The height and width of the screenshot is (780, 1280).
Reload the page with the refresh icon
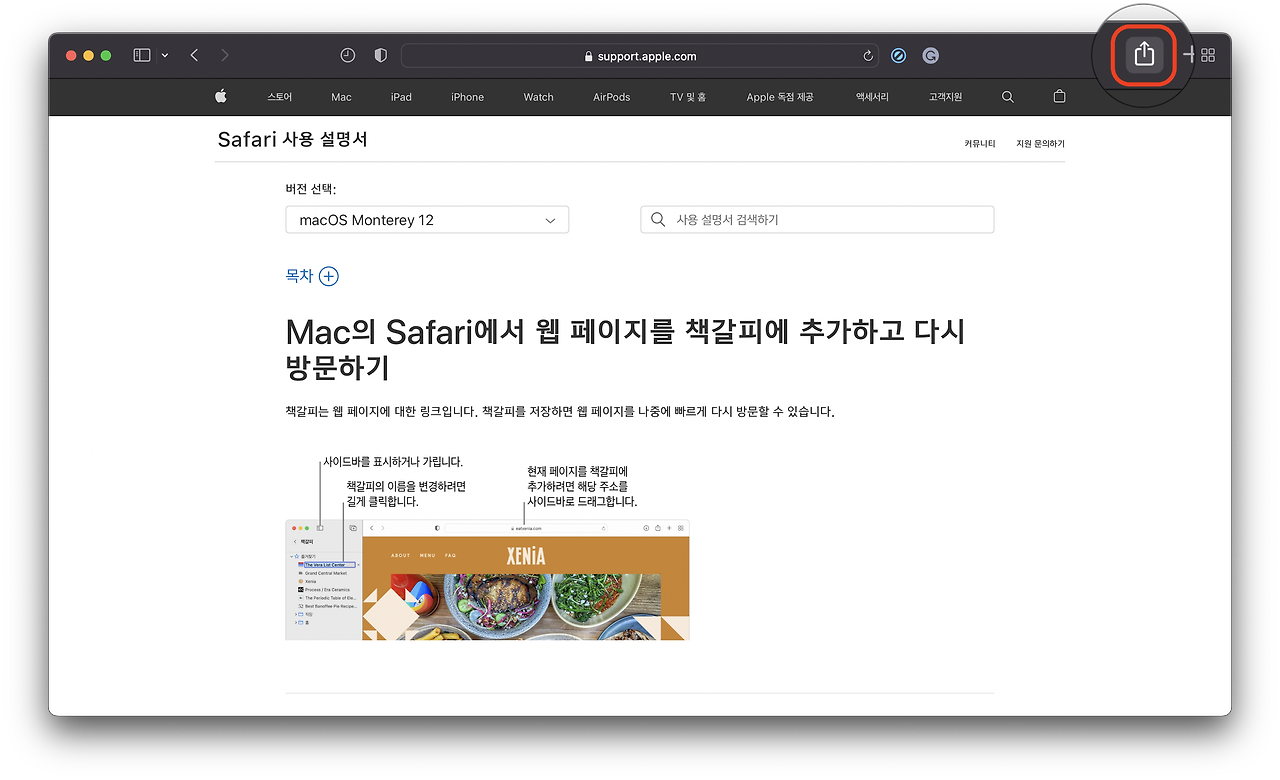[x=868, y=56]
